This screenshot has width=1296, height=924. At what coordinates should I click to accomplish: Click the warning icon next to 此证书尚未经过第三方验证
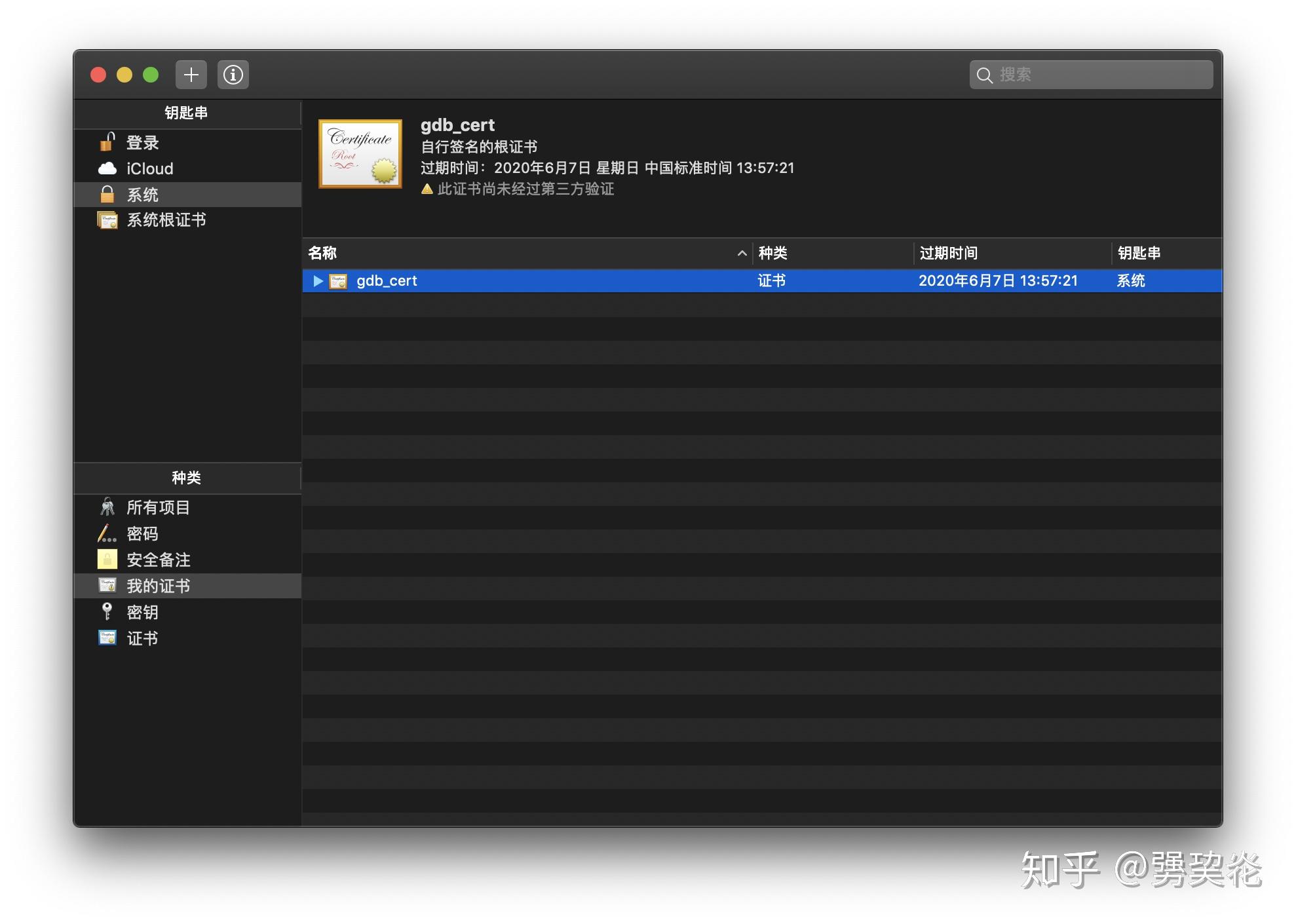coord(427,189)
